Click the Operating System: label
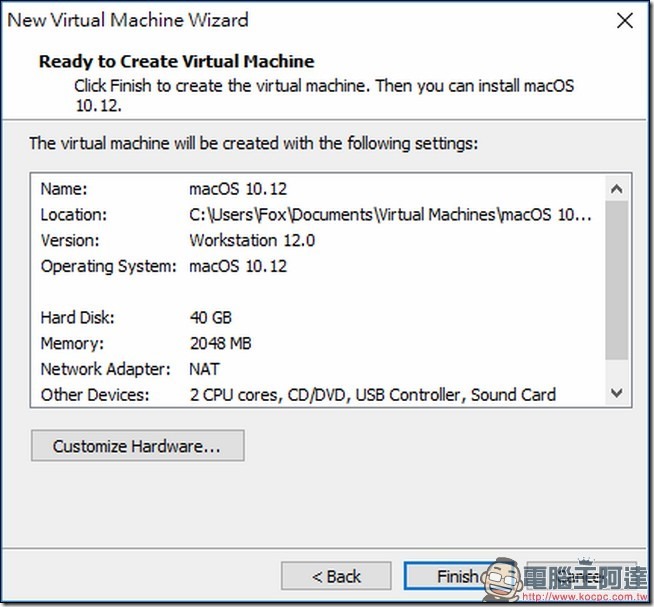The height and width of the screenshot is (607, 654). click(x=108, y=266)
